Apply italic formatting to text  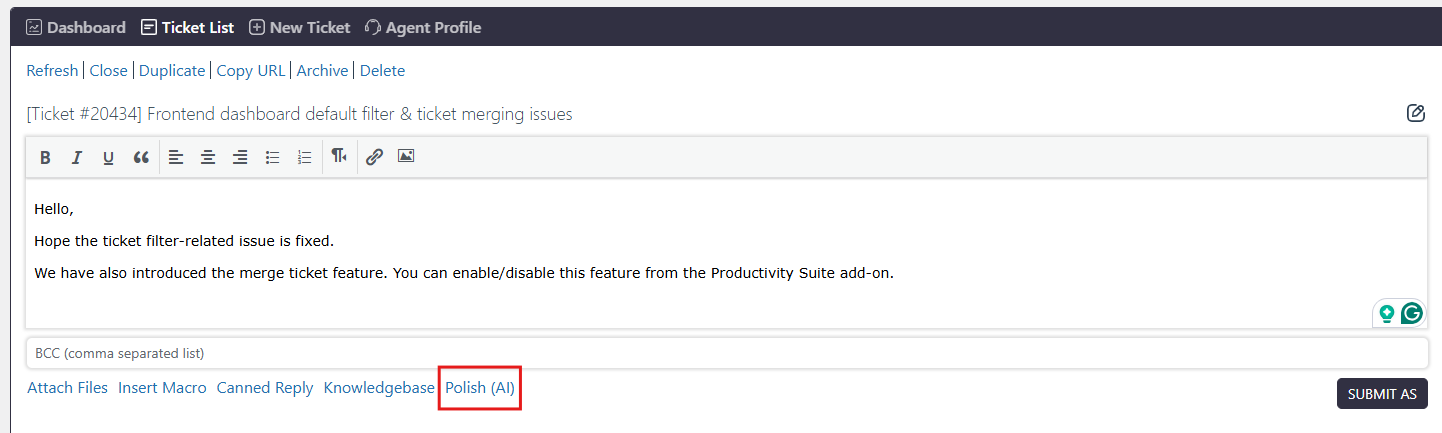pyautogui.click(x=76, y=157)
